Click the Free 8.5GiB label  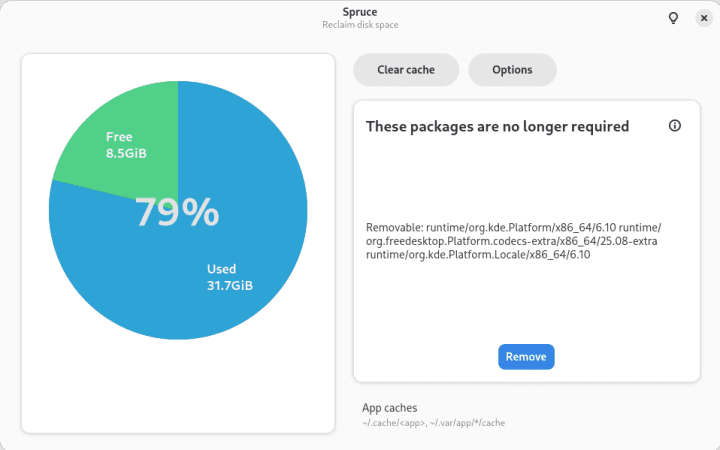(127, 146)
